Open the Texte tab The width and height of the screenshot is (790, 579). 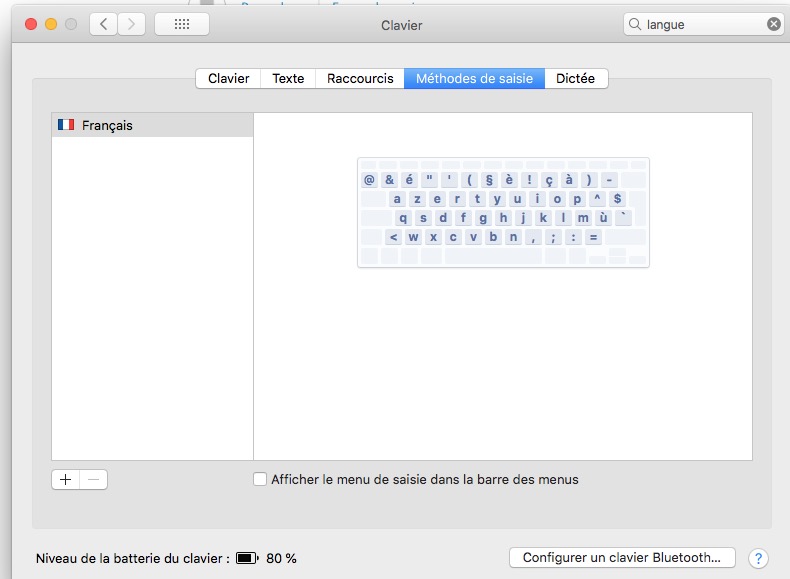coord(288,79)
